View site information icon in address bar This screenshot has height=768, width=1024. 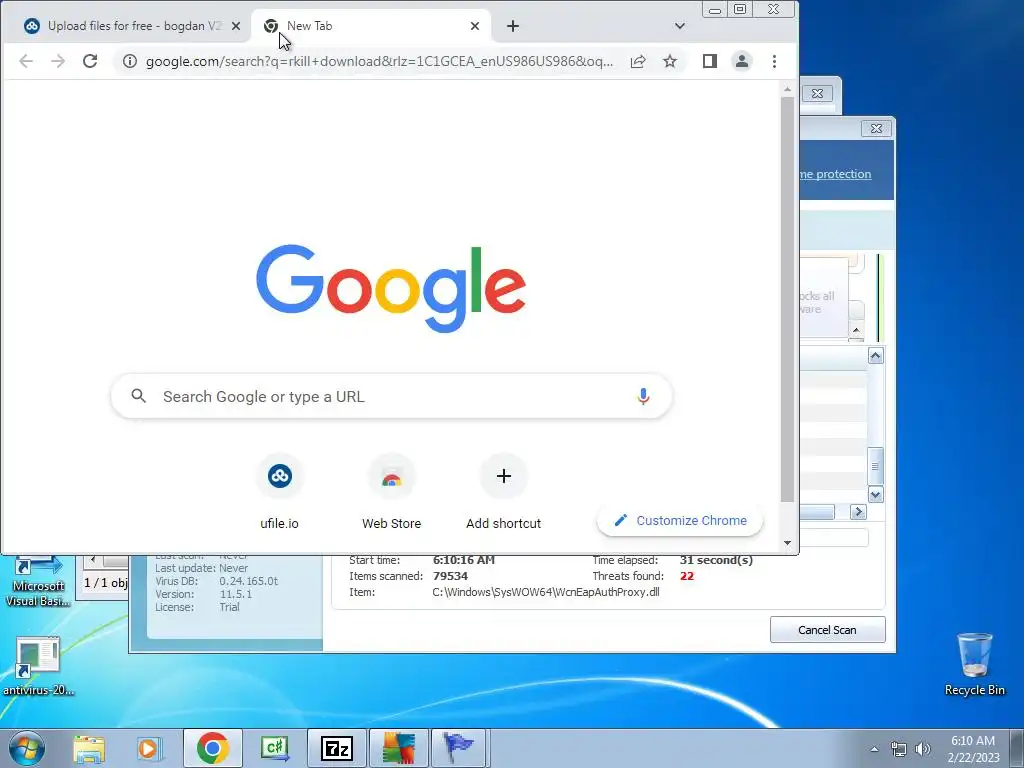point(130,61)
